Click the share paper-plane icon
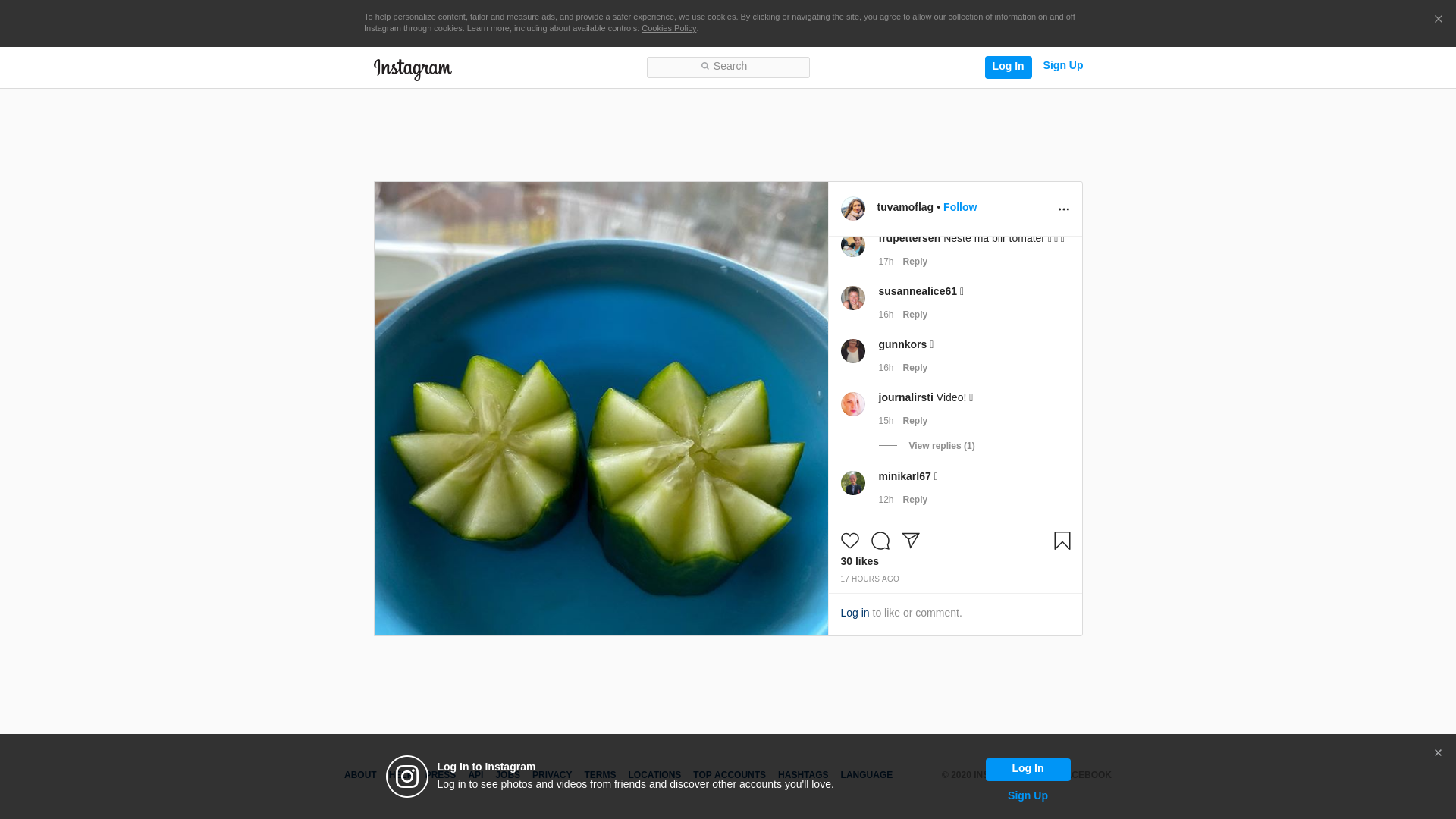The image size is (1456, 819). 910,541
